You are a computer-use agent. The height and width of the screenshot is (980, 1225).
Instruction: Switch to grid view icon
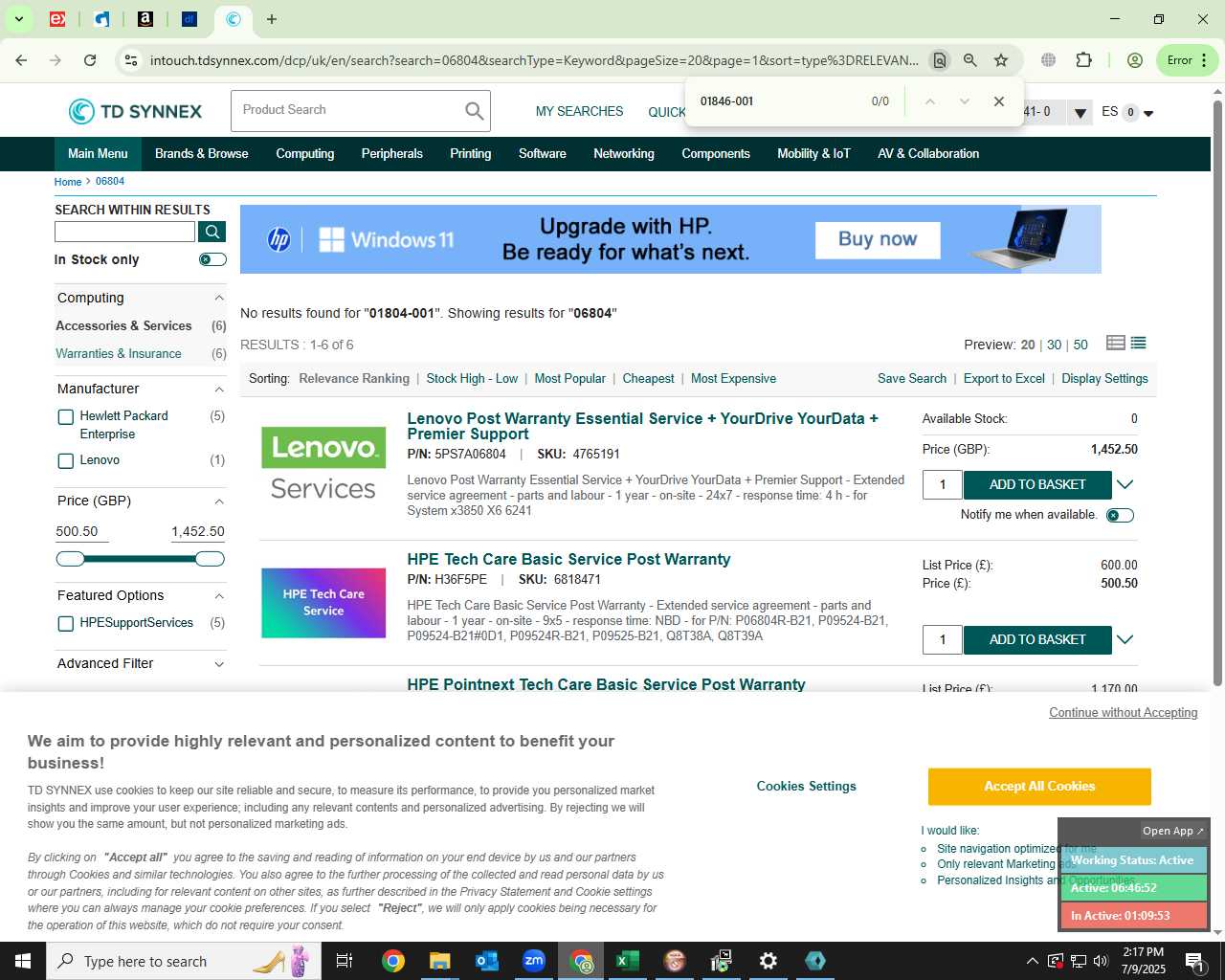(1115, 343)
